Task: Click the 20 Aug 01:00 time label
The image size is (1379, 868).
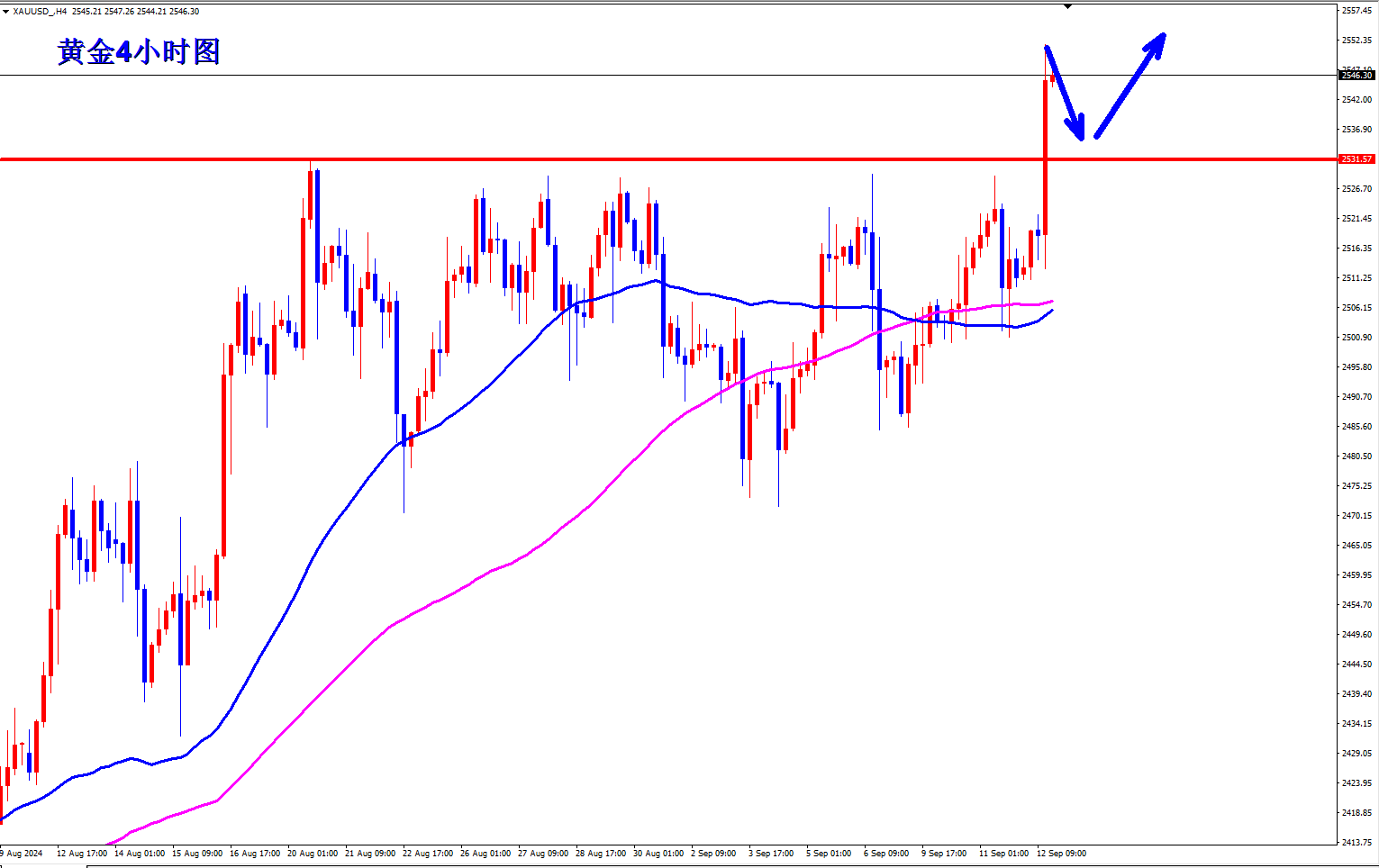Action: pyautogui.click(x=313, y=854)
